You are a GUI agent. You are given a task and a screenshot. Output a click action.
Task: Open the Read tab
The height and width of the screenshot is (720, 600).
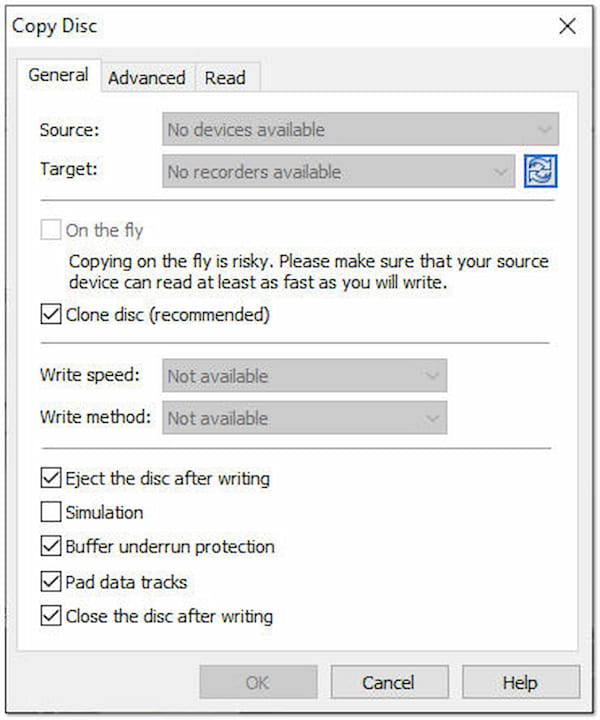[x=225, y=77]
